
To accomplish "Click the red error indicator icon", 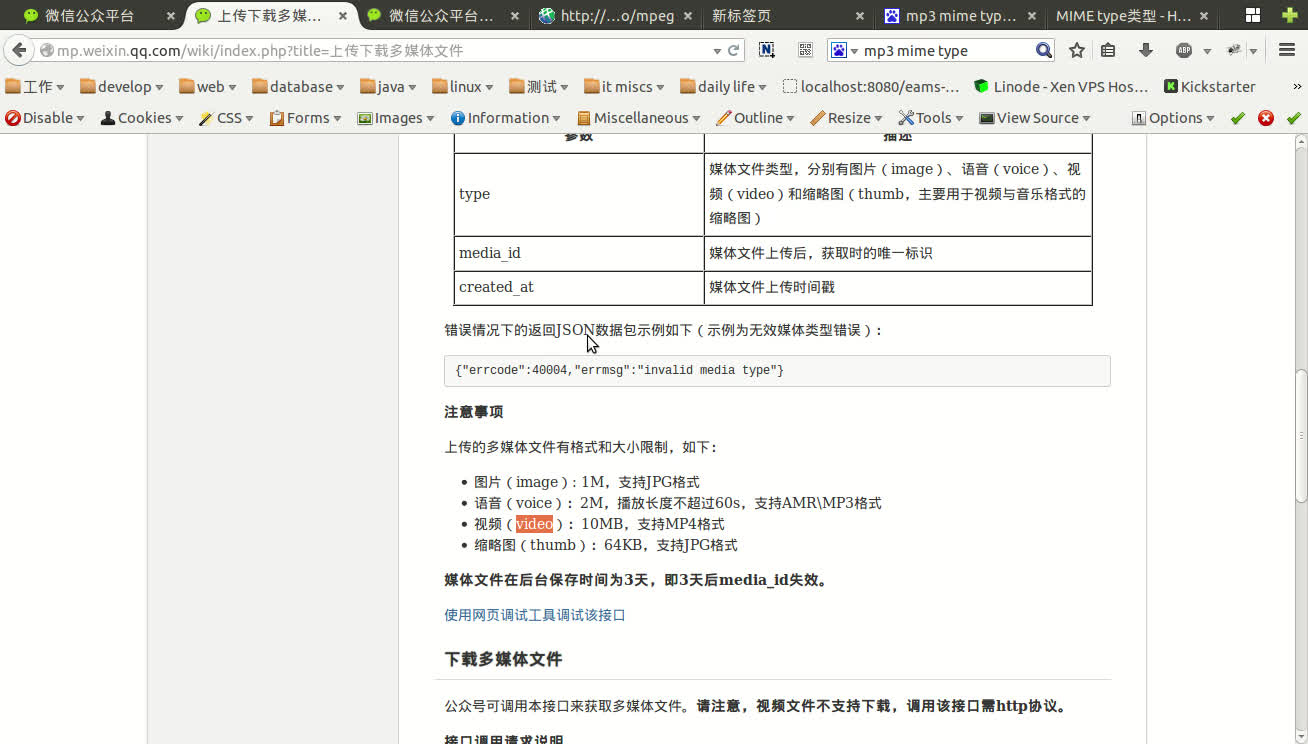I will (x=1266, y=117).
